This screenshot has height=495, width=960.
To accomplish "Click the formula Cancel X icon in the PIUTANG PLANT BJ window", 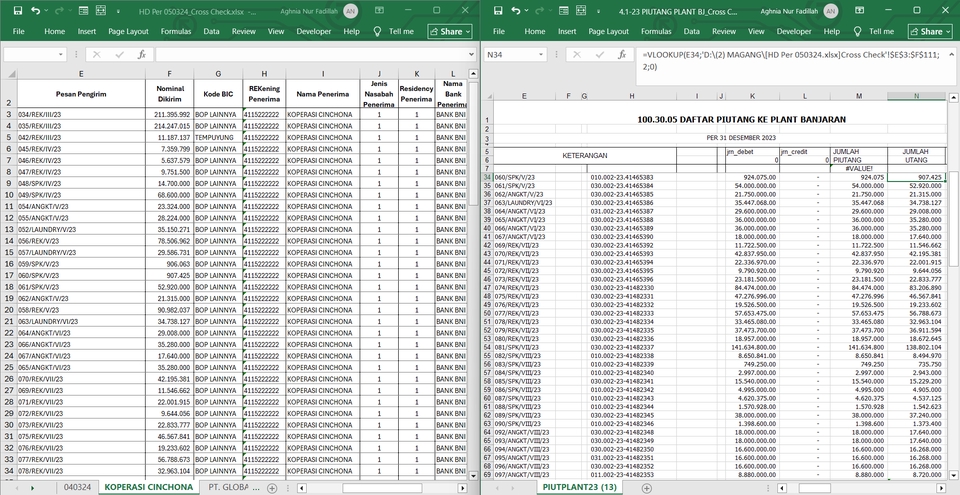I will click(577, 55).
